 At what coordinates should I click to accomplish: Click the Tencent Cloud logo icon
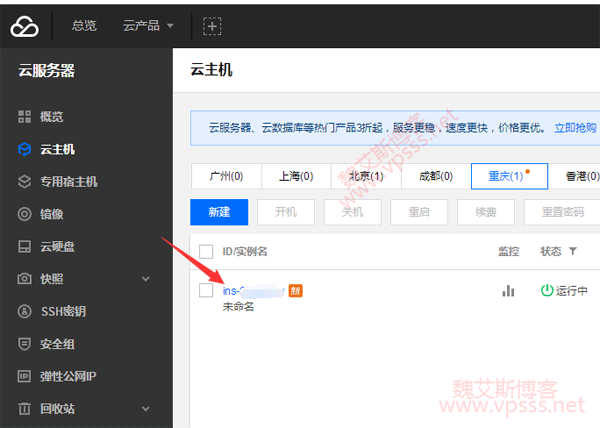coord(24,26)
